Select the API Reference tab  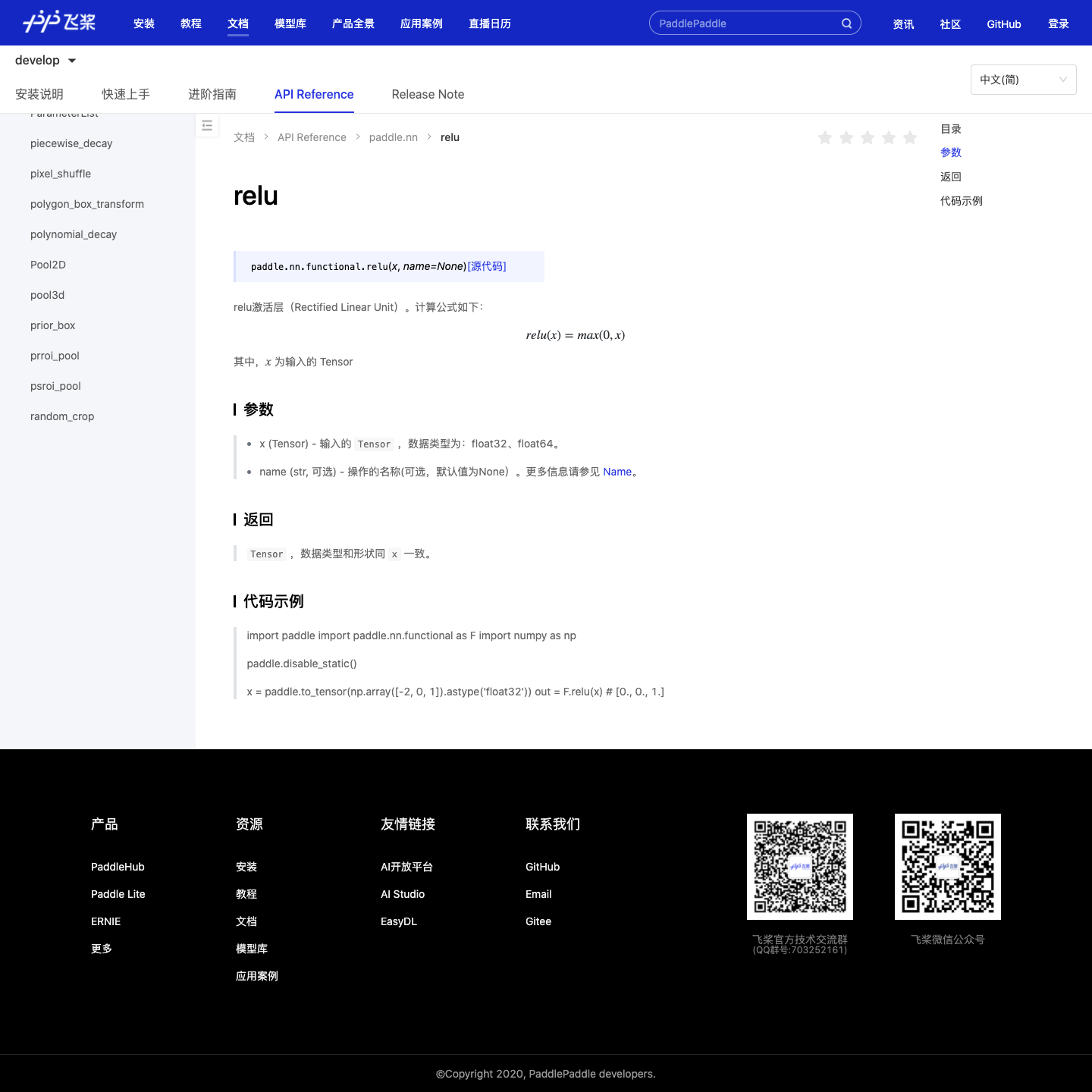314,94
